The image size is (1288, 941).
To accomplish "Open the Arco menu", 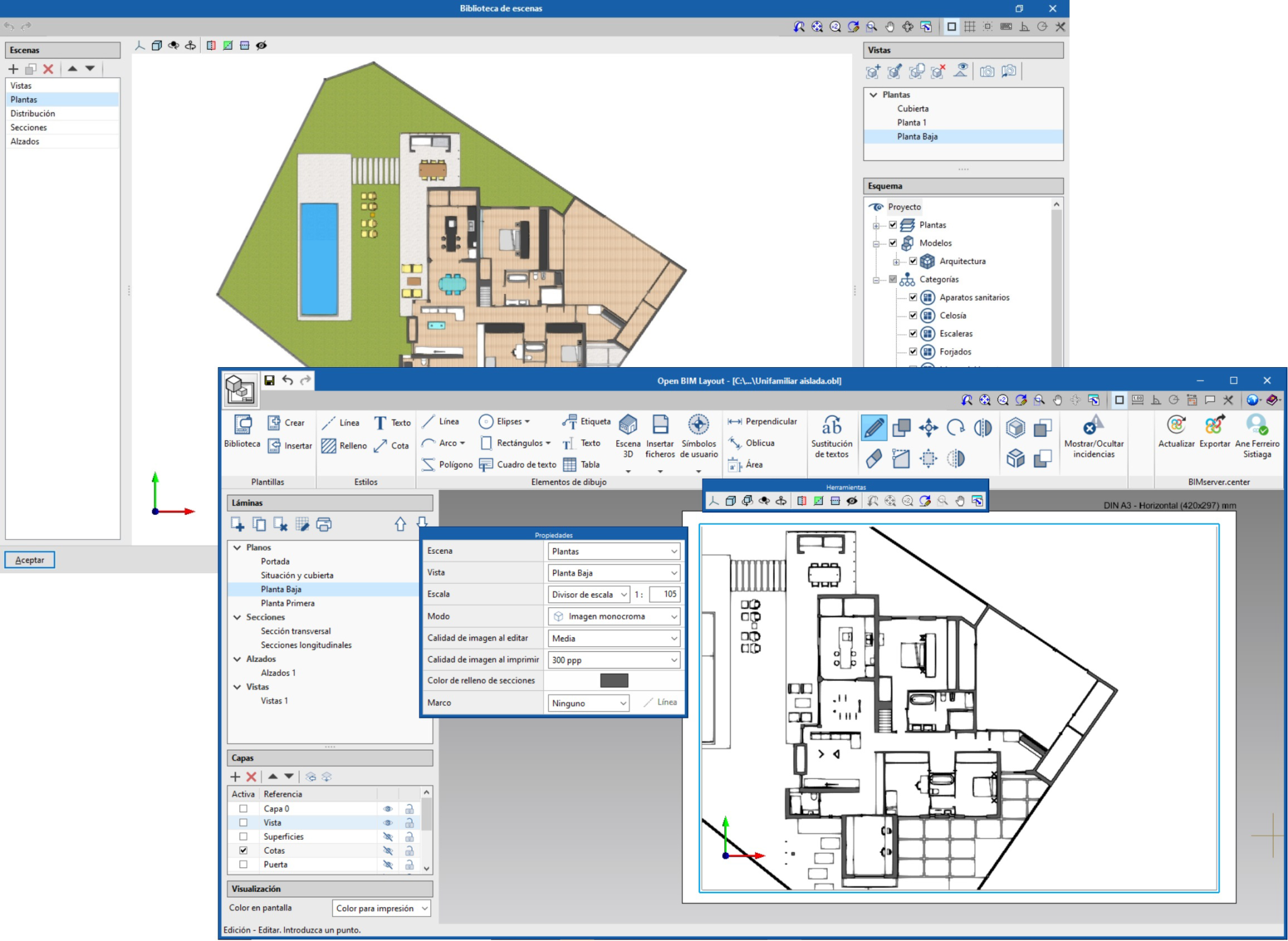I will (x=461, y=443).
